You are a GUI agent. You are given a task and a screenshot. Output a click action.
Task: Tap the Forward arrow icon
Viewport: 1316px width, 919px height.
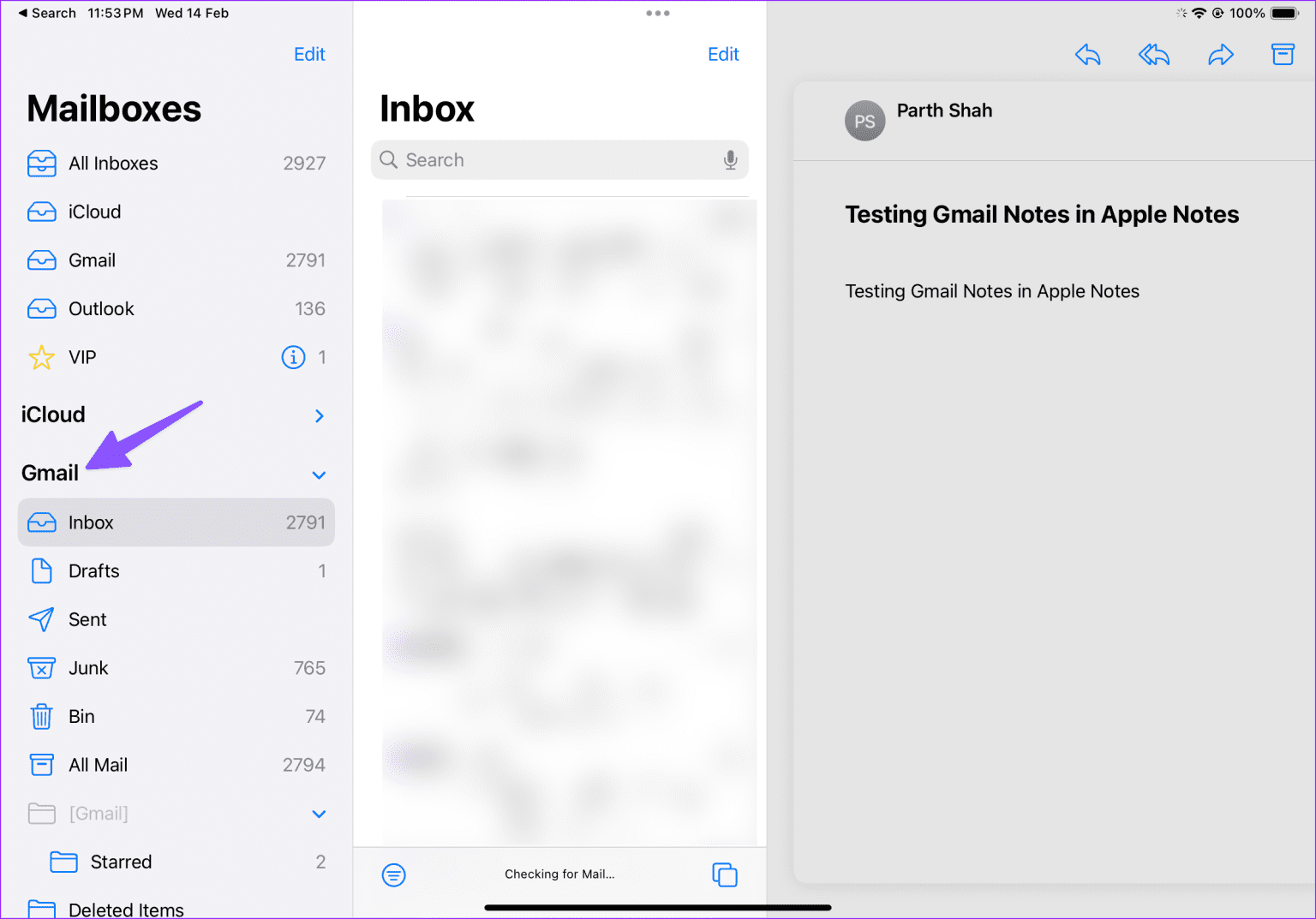point(1220,55)
